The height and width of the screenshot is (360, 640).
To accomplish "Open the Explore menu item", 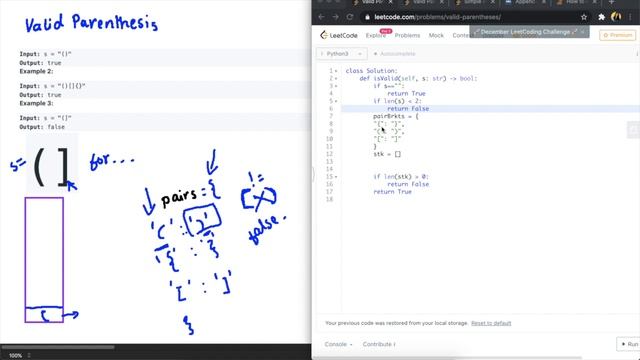I will click(x=376, y=36).
